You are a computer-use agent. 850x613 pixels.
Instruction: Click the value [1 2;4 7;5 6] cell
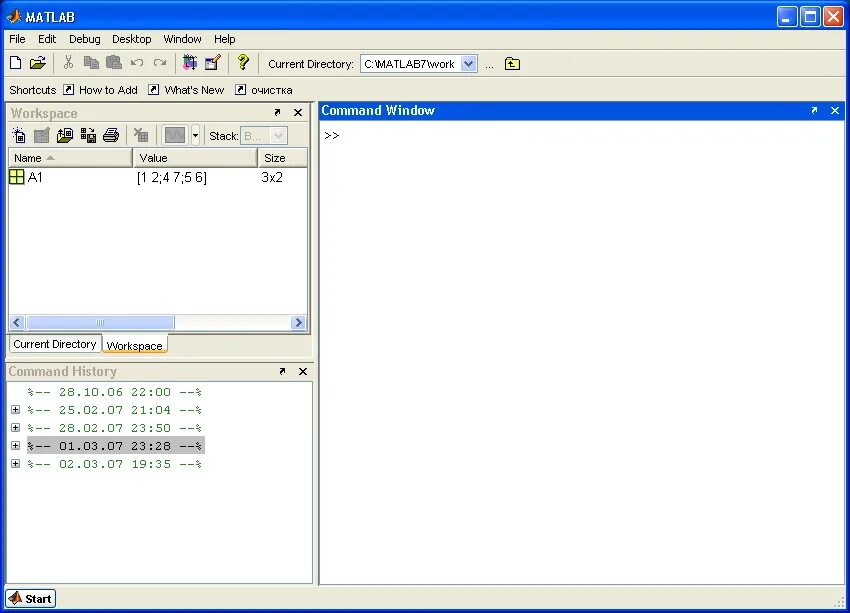tap(172, 178)
